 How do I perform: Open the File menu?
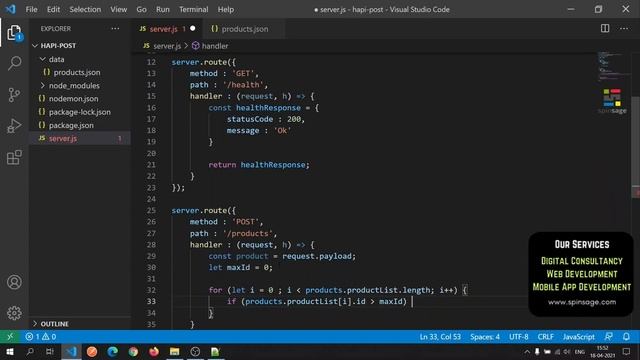(31, 9)
